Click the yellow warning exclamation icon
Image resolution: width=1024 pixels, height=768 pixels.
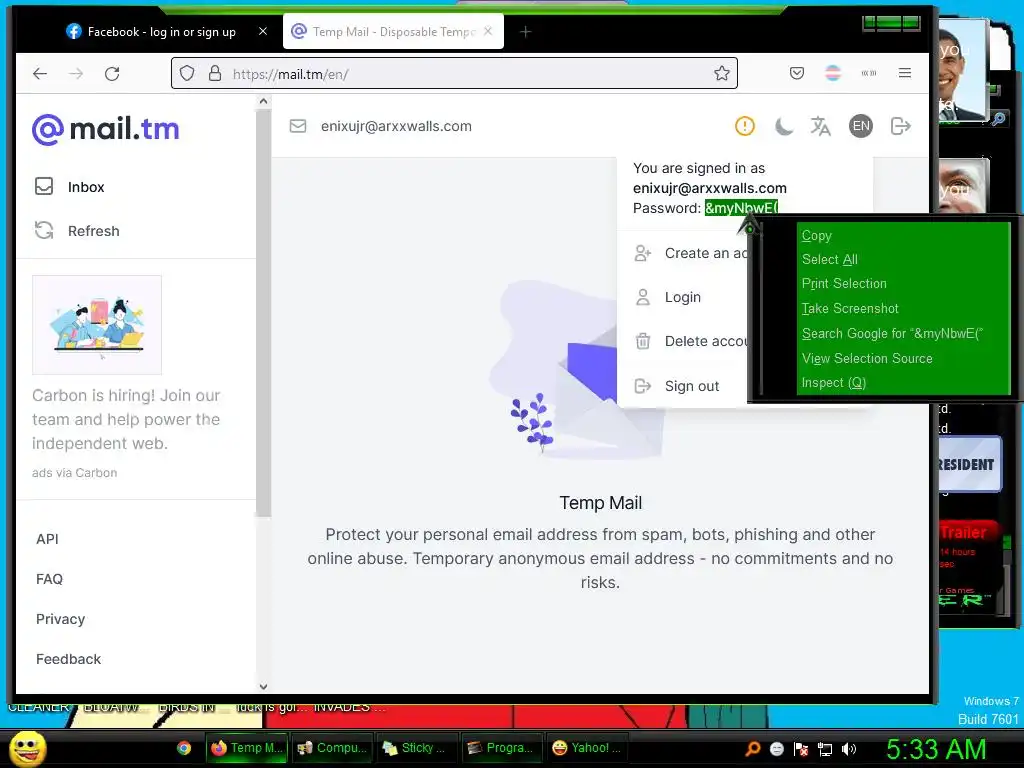click(x=744, y=126)
